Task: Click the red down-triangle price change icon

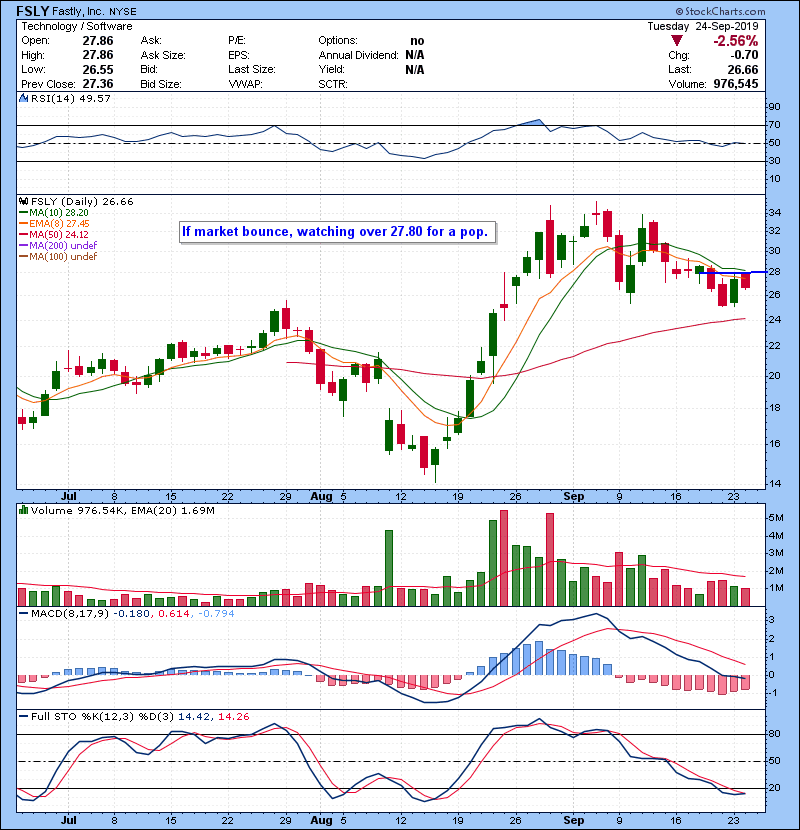Action: pyautogui.click(x=676, y=41)
